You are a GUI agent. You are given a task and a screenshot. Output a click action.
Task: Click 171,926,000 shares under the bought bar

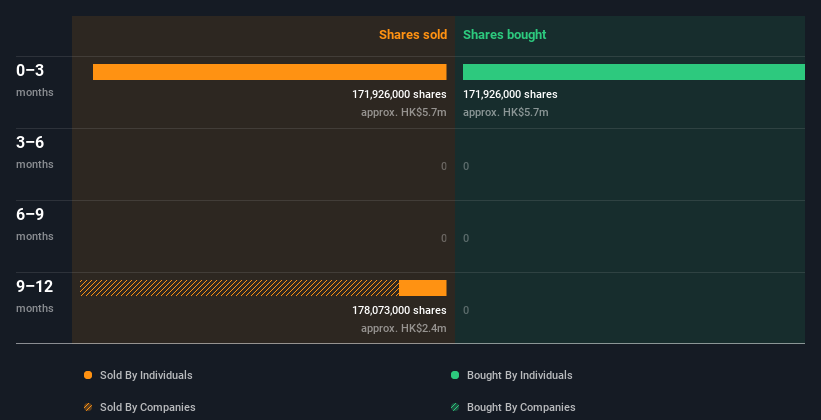(510, 94)
